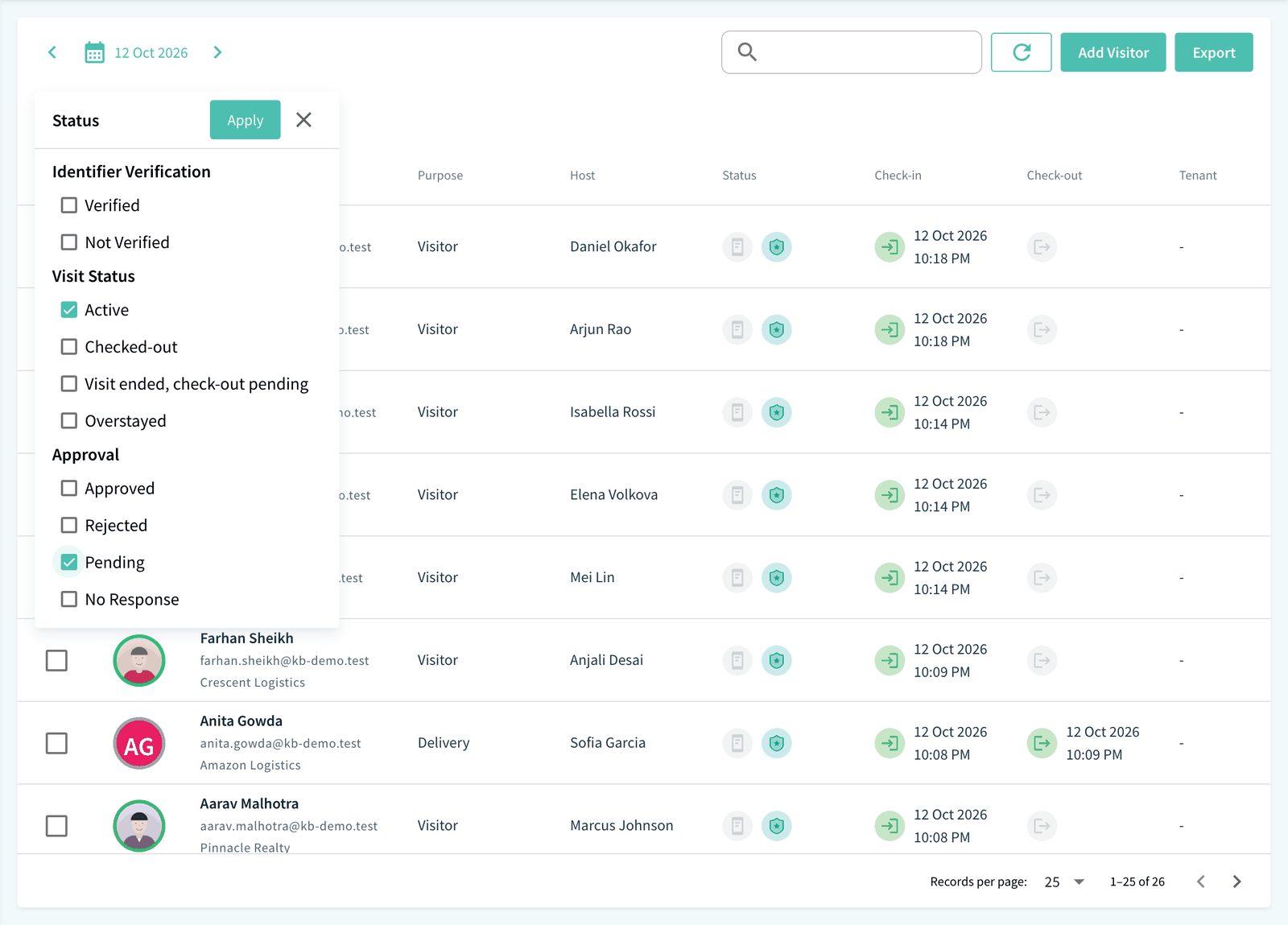The height and width of the screenshot is (925, 1288).
Task: Check Visit ended, check-out pending option
Action: pyautogui.click(x=69, y=384)
